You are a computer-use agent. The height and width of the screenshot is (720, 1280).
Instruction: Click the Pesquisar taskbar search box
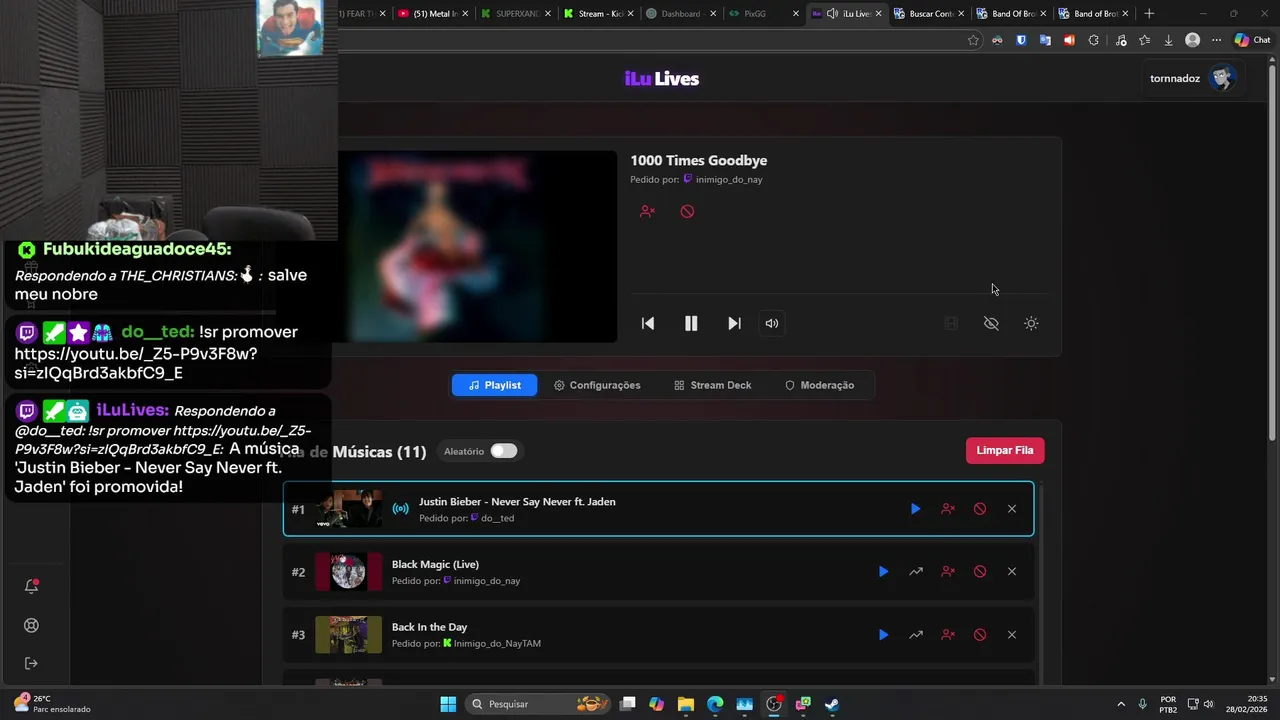(539, 704)
